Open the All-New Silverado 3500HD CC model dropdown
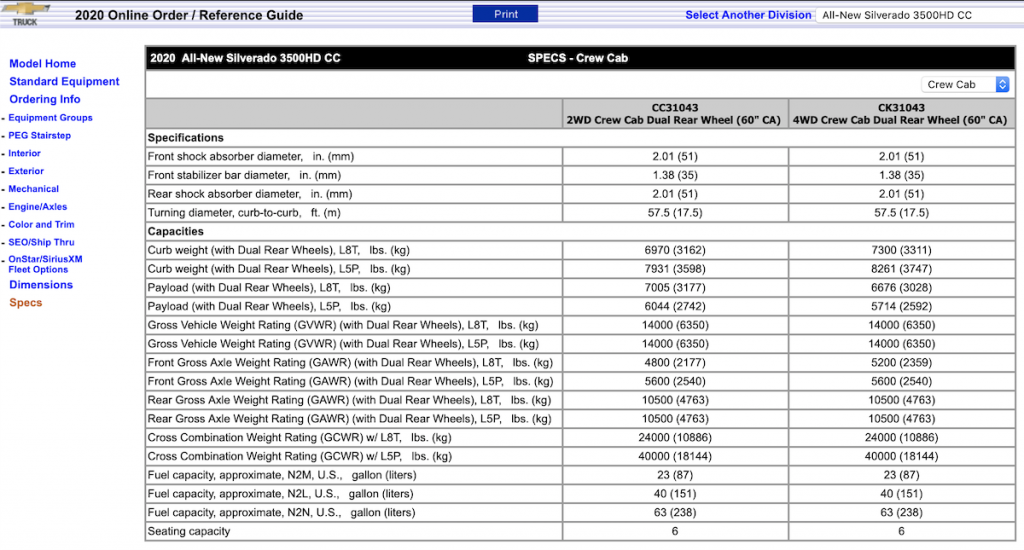 pos(920,15)
